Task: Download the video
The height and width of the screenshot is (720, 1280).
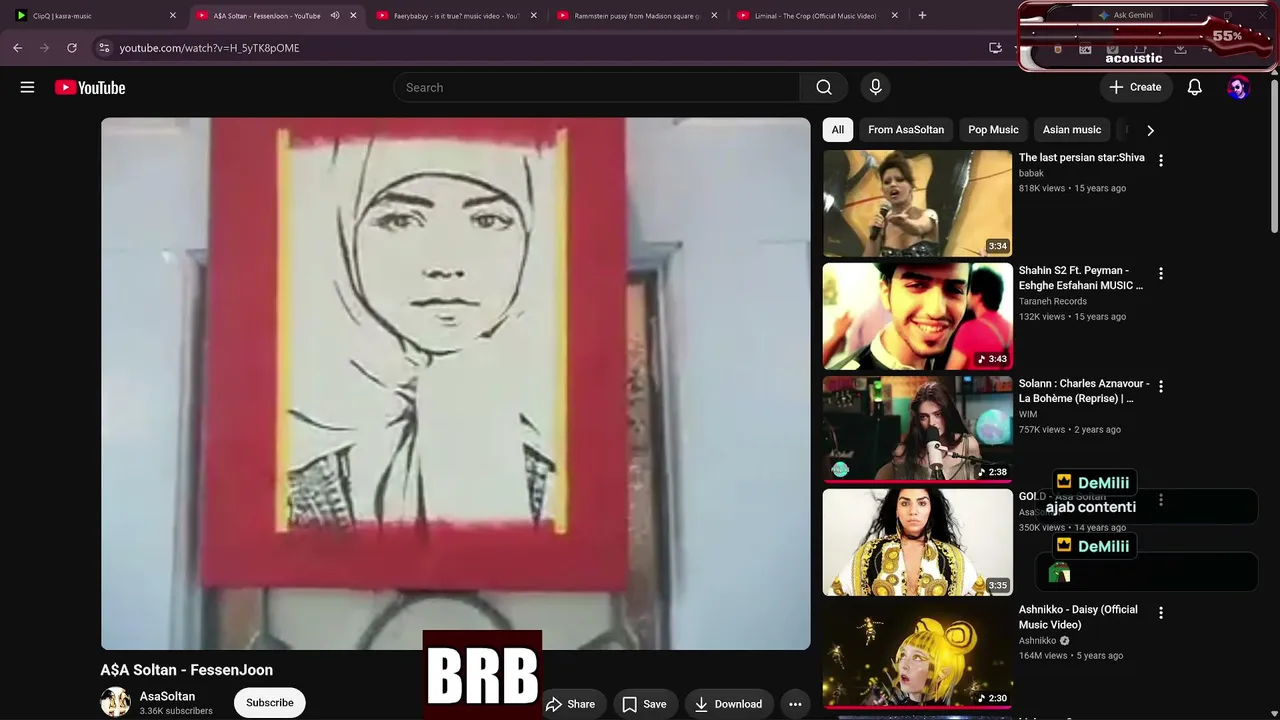Action: [x=729, y=704]
